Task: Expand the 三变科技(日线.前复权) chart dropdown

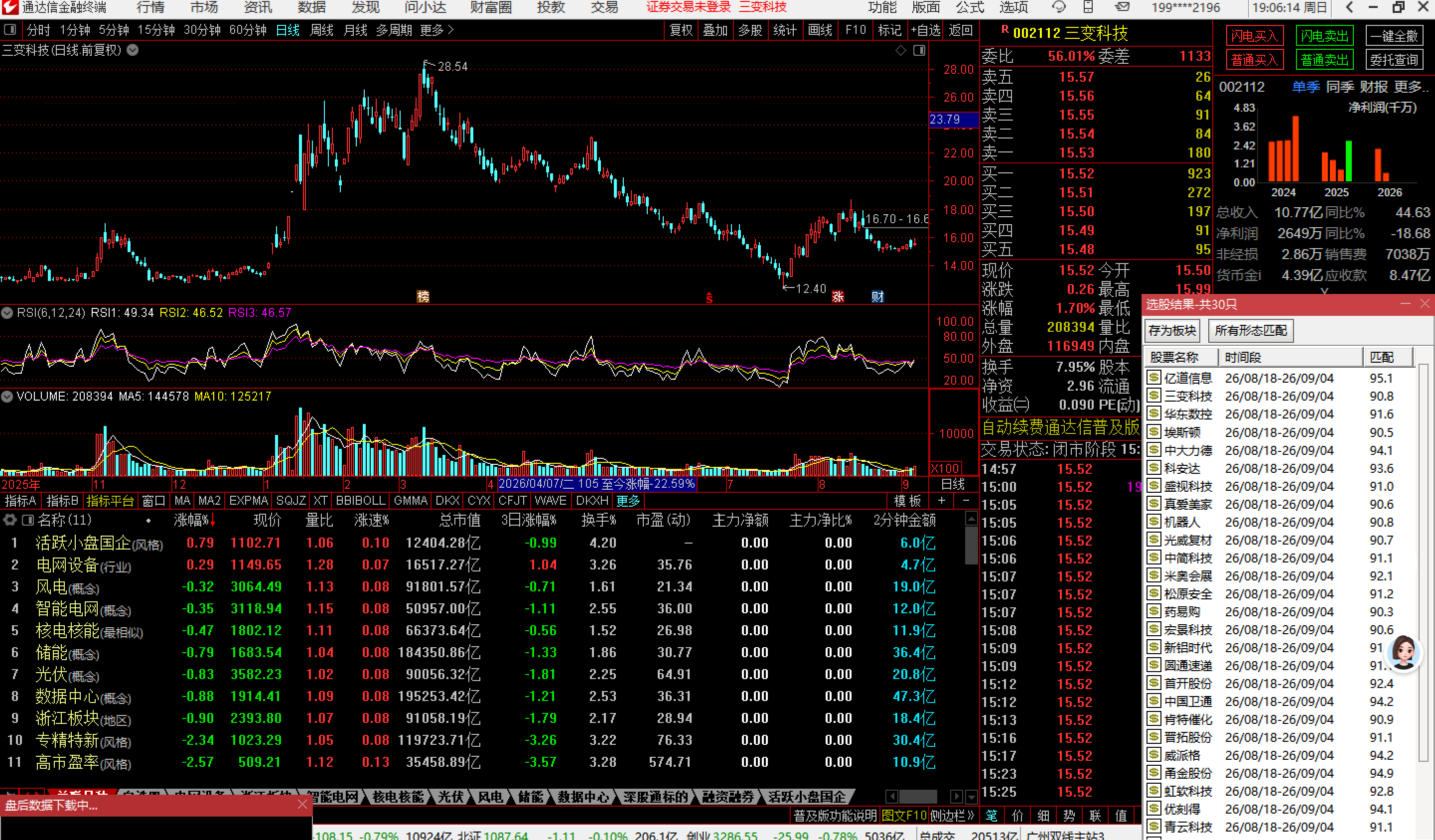Action: tap(133, 50)
